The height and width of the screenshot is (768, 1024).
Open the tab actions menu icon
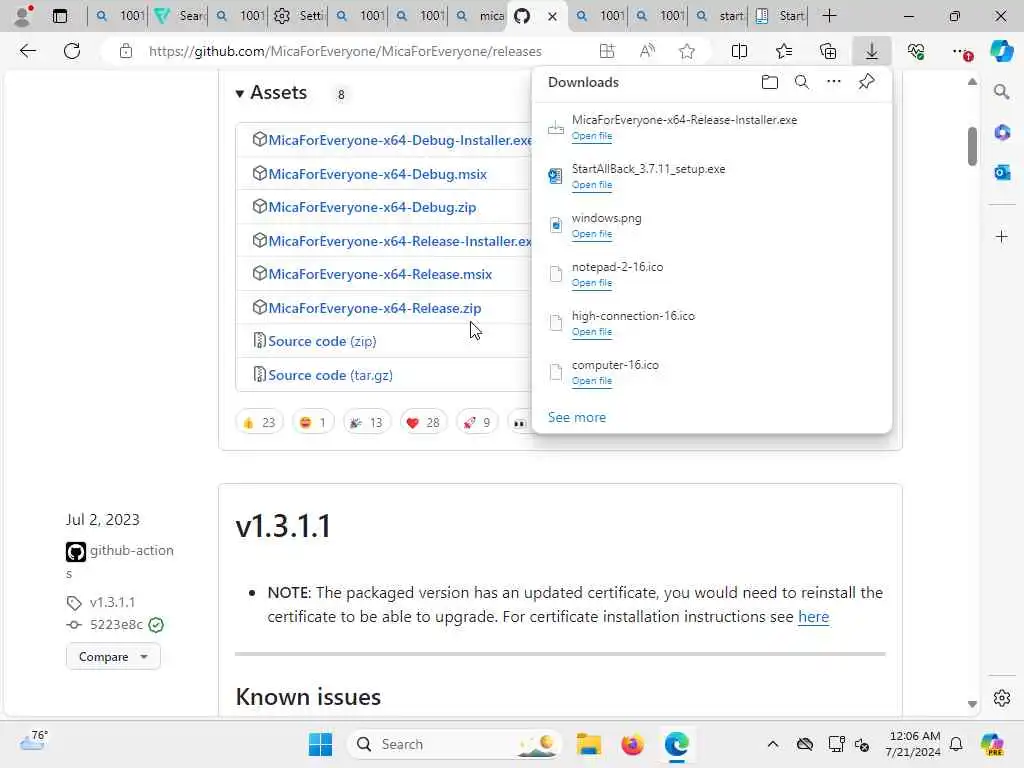coord(59,16)
